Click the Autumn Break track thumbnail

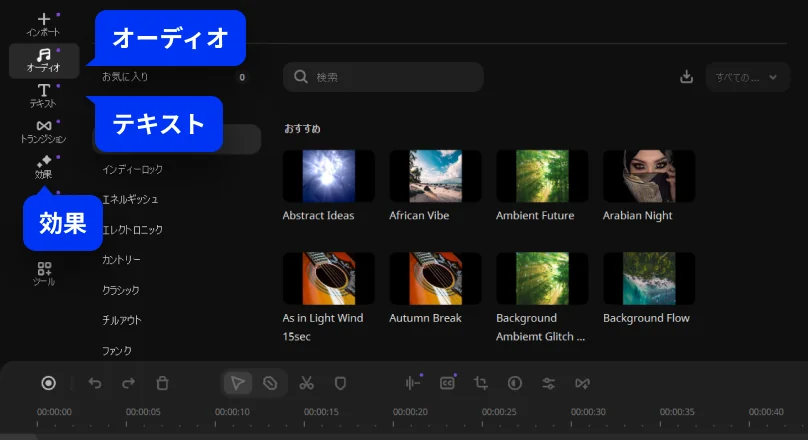tap(435, 278)
